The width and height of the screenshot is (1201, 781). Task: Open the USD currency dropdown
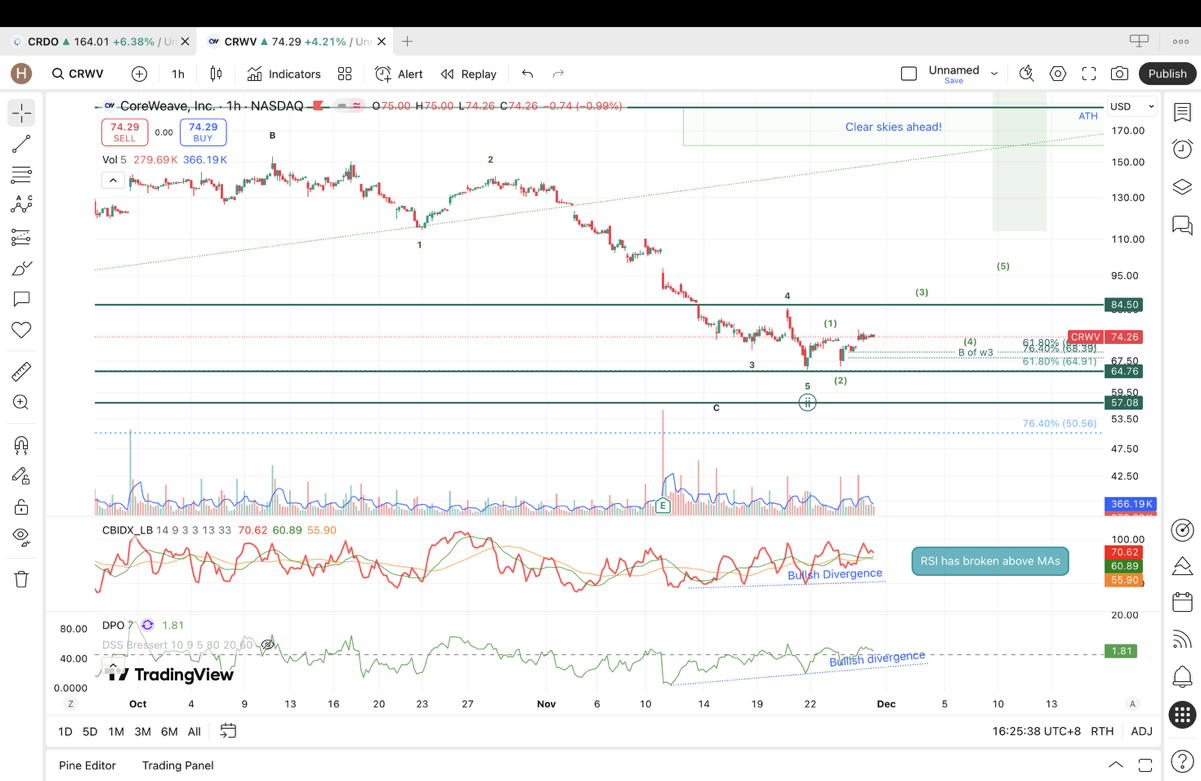coord(1131,106)
